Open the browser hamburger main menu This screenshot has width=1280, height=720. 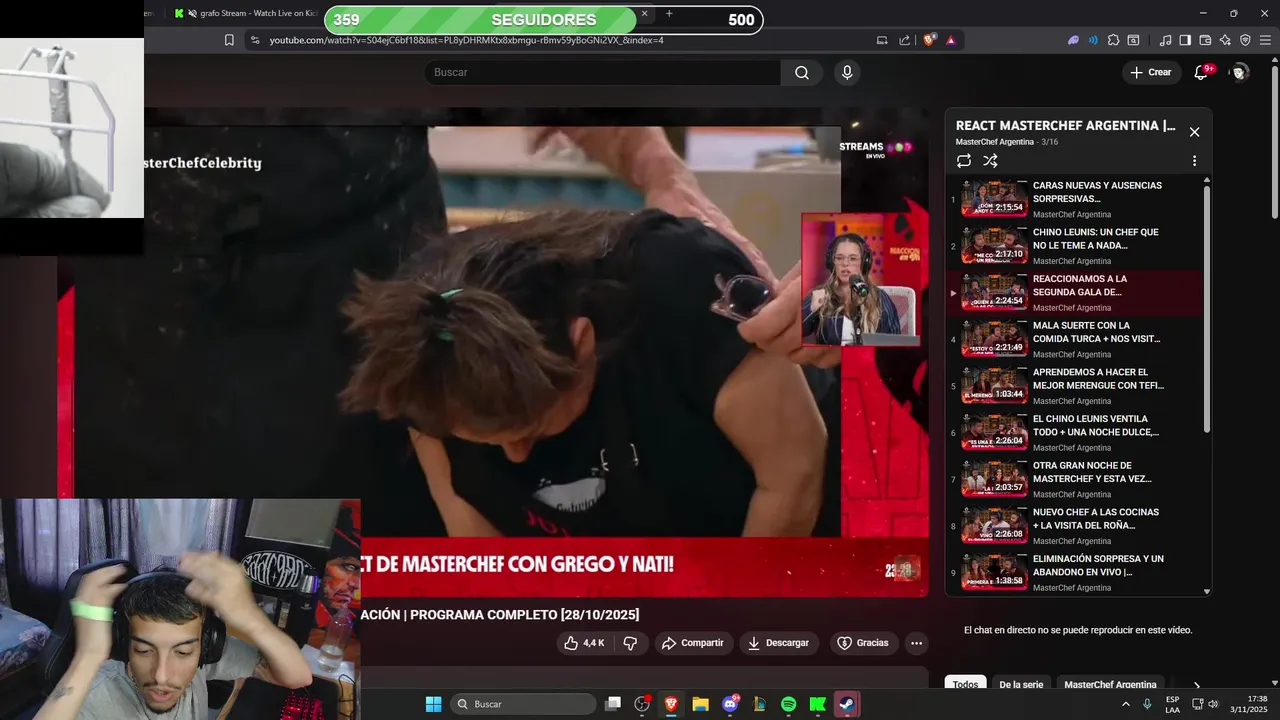tap(1265, 40)
